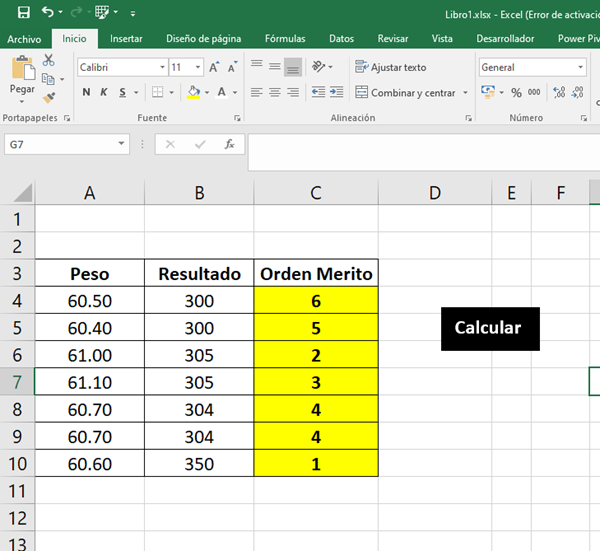Click inside the formula bar input
The image size is (600, 551).
tap(424, 152)
